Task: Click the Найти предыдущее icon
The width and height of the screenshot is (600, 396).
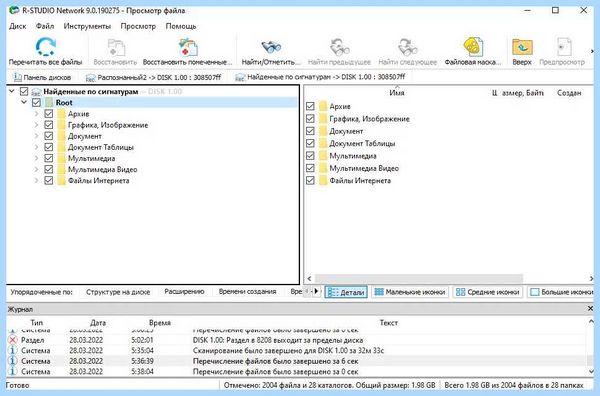Action: click(x=339, y=47)
